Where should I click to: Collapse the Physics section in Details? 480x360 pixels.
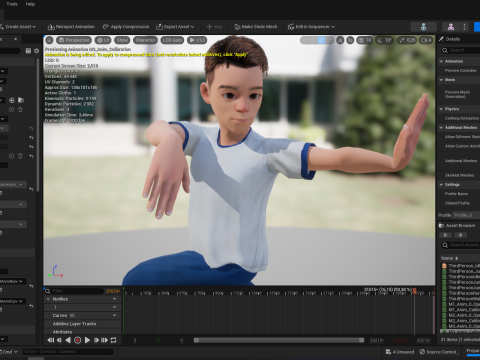point(441,109)
